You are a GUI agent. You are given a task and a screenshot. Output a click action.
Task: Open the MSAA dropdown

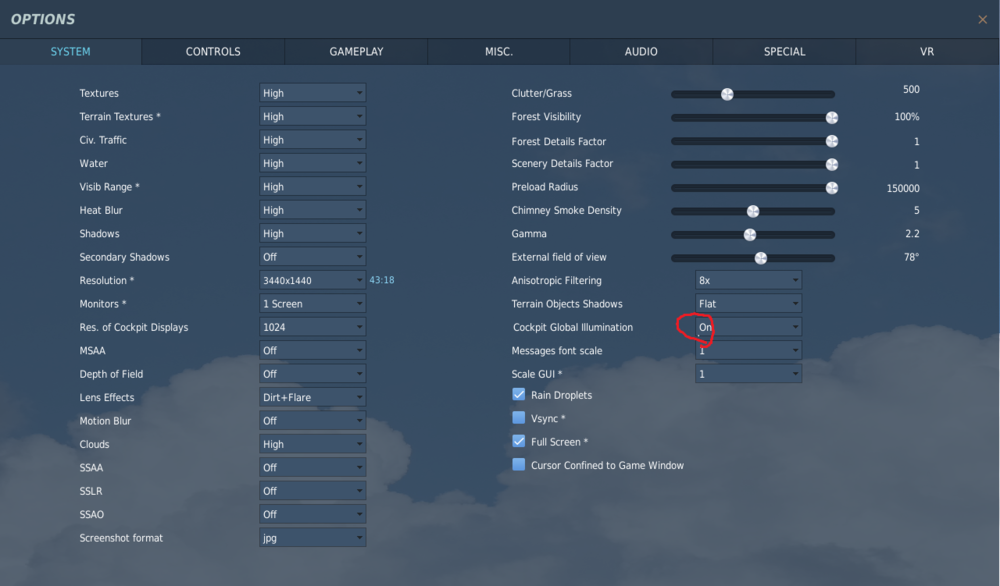point(312,350)
